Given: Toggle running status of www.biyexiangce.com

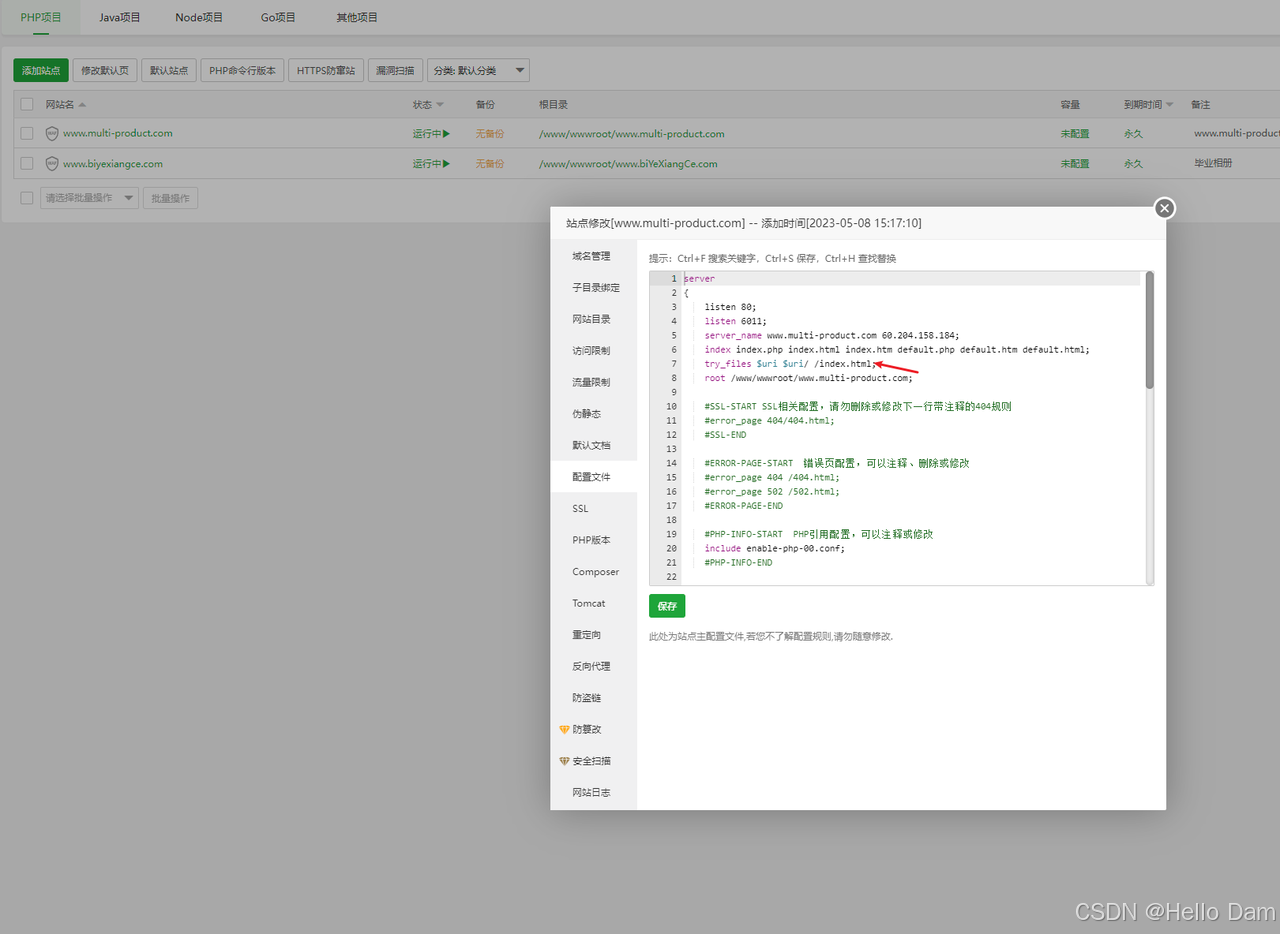Looking at the screenshot, I should (x=431, y=164).
